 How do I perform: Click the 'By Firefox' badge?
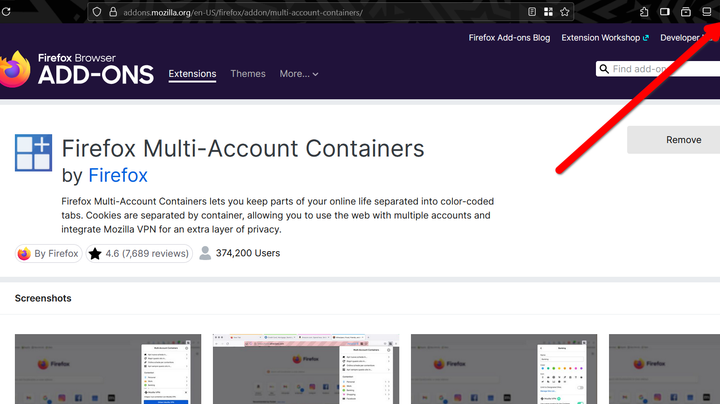point(49,253)
